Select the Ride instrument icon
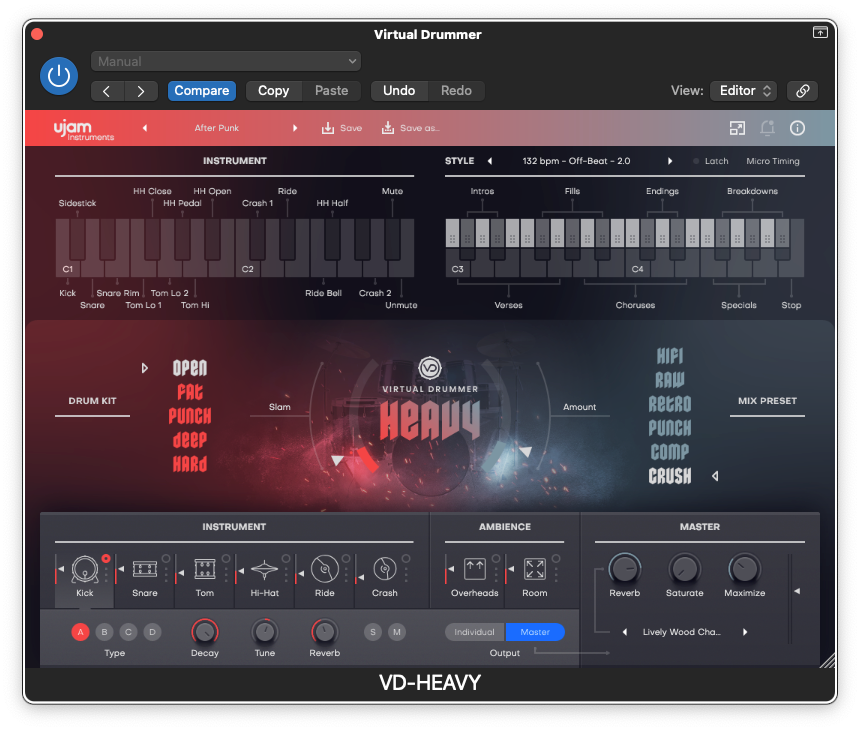Screen dimensions: 860x731 (325, 569)
